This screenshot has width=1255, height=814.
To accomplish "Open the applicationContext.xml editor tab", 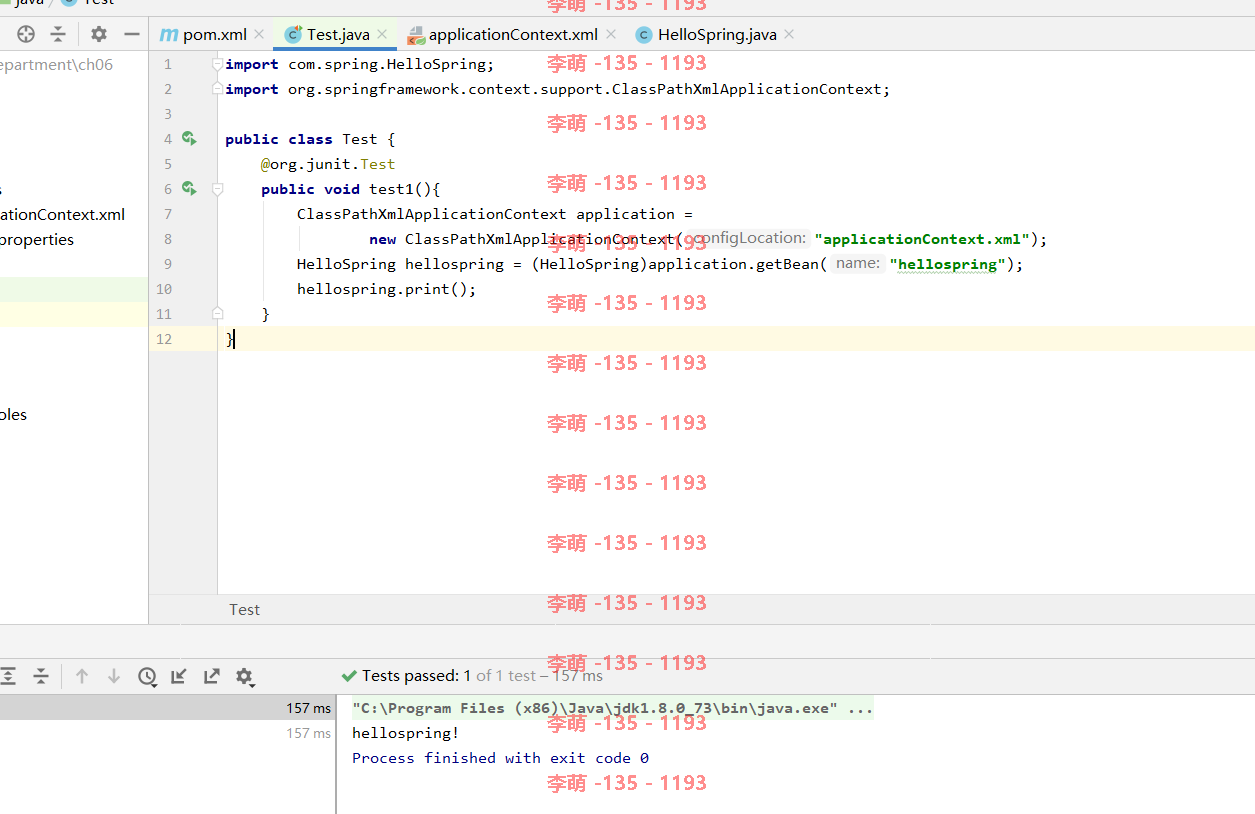I will coord(513,34).
